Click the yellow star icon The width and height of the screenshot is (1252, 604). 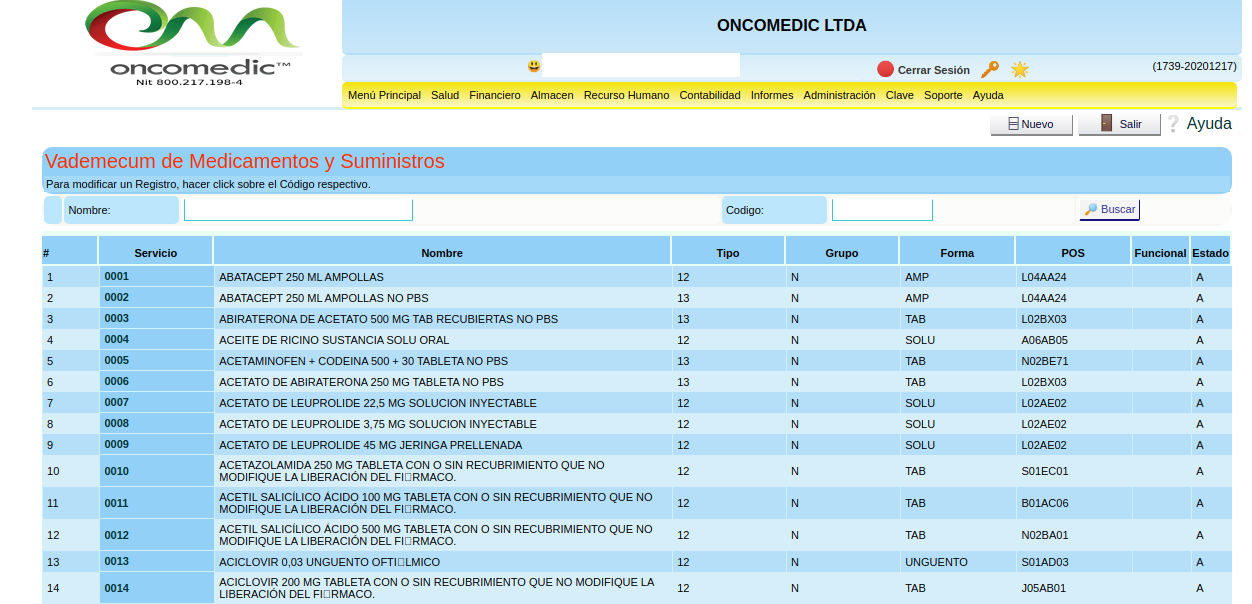[x=1019, y=69]
